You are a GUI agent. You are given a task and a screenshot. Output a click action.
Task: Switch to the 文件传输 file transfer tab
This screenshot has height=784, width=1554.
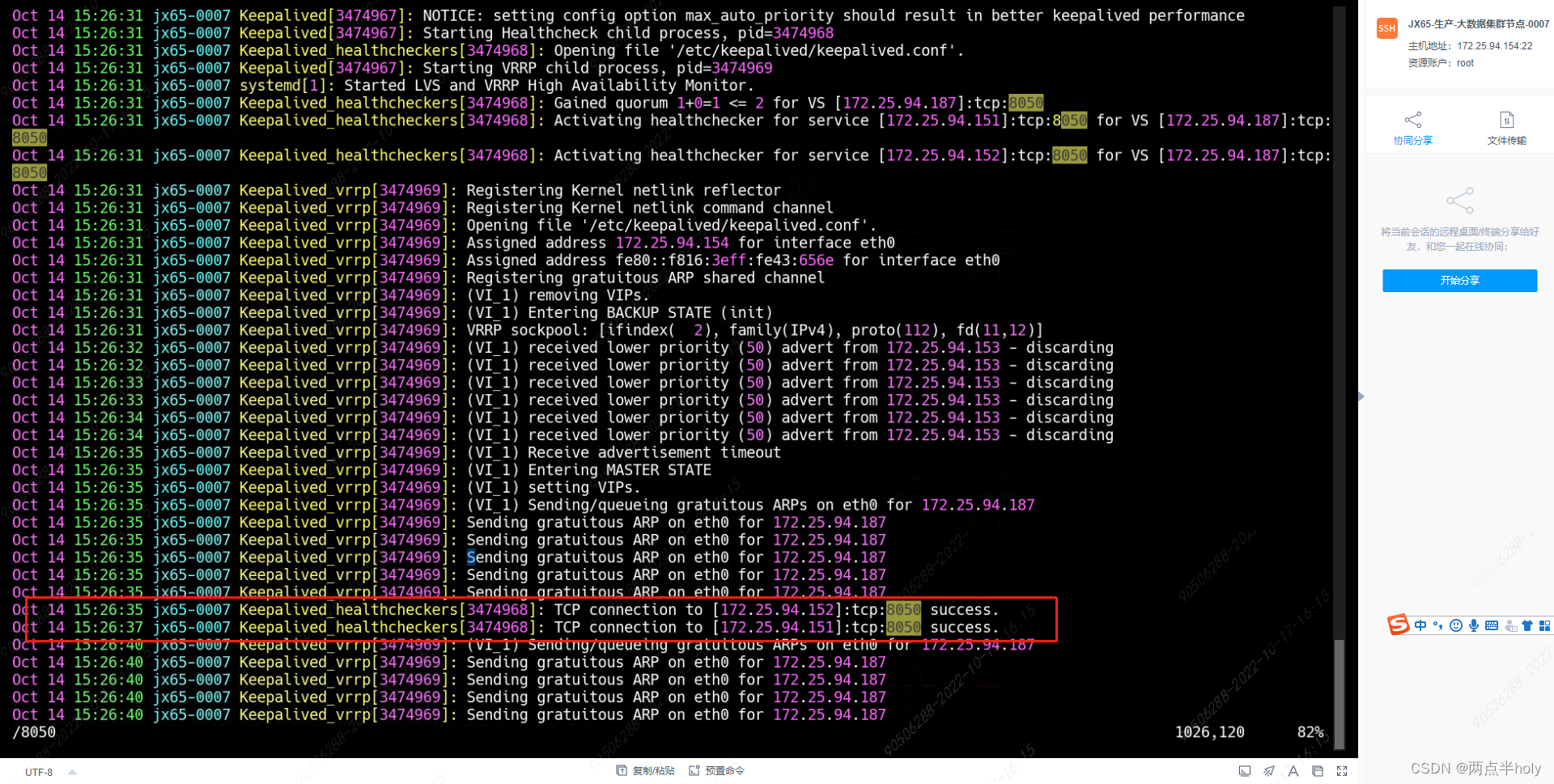point(1506,129)
